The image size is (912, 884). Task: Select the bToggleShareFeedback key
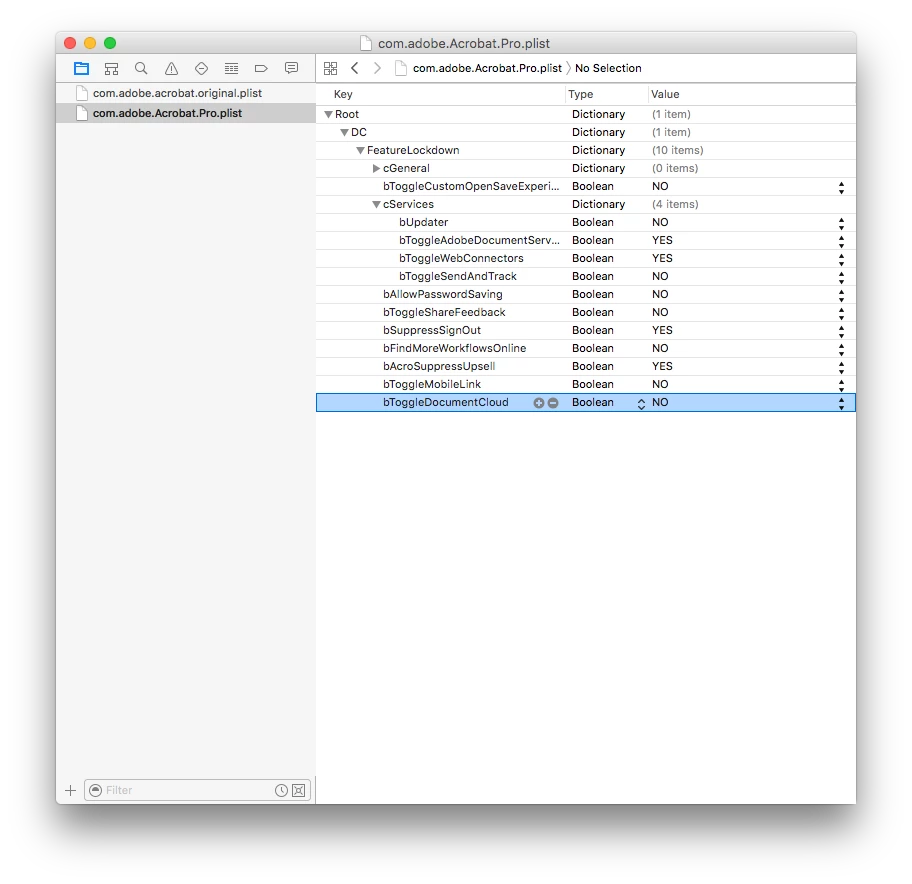pyautogui.click(x=444, y=312)
